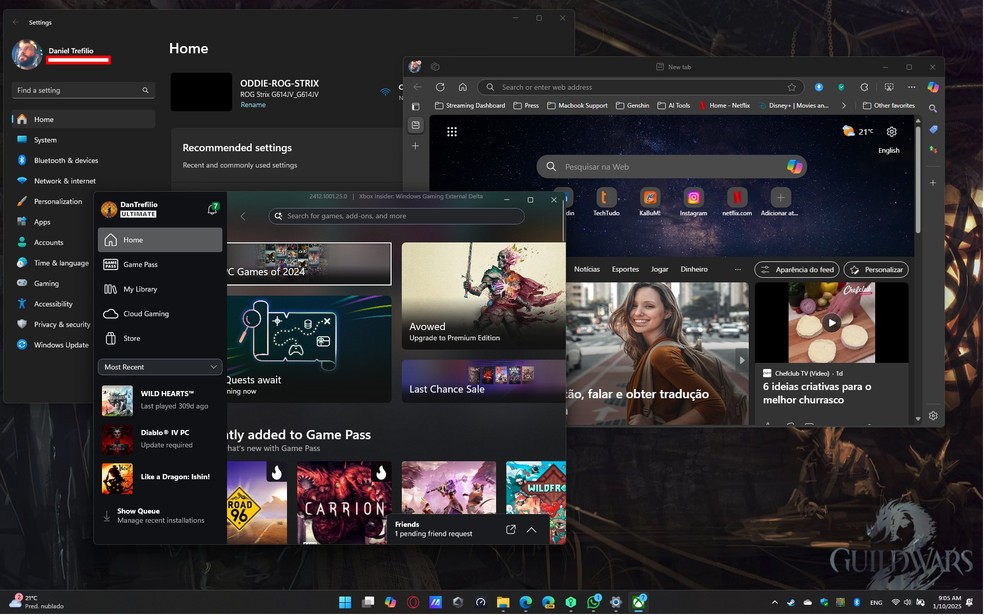Pop out the Friends panel
Image resolution: width=984 pixels, height=615 pixels.
511,529
